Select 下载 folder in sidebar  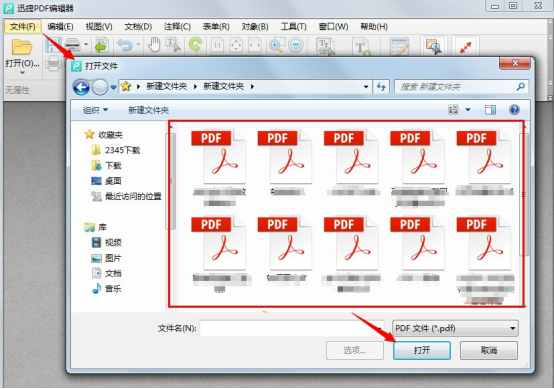pyautogui.click(x=106, y=165)
